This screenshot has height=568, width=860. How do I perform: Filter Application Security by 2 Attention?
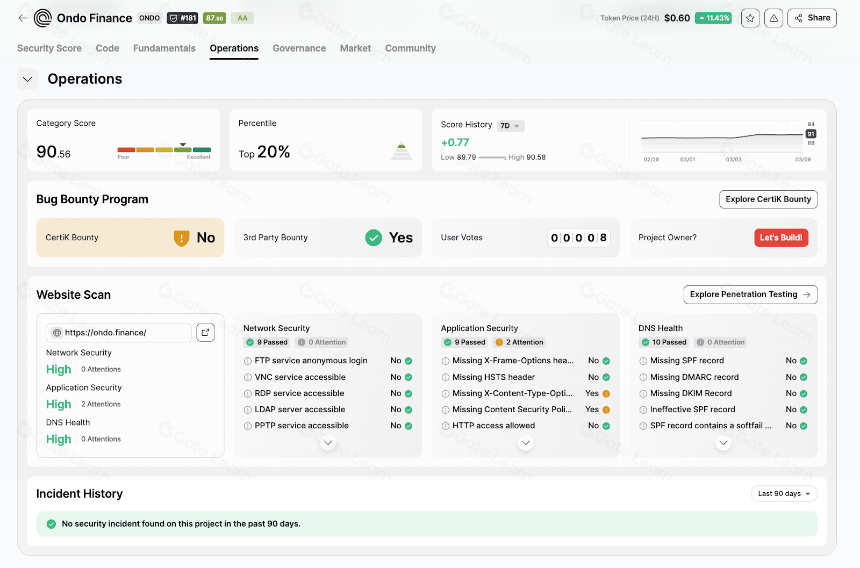[519, 342]
